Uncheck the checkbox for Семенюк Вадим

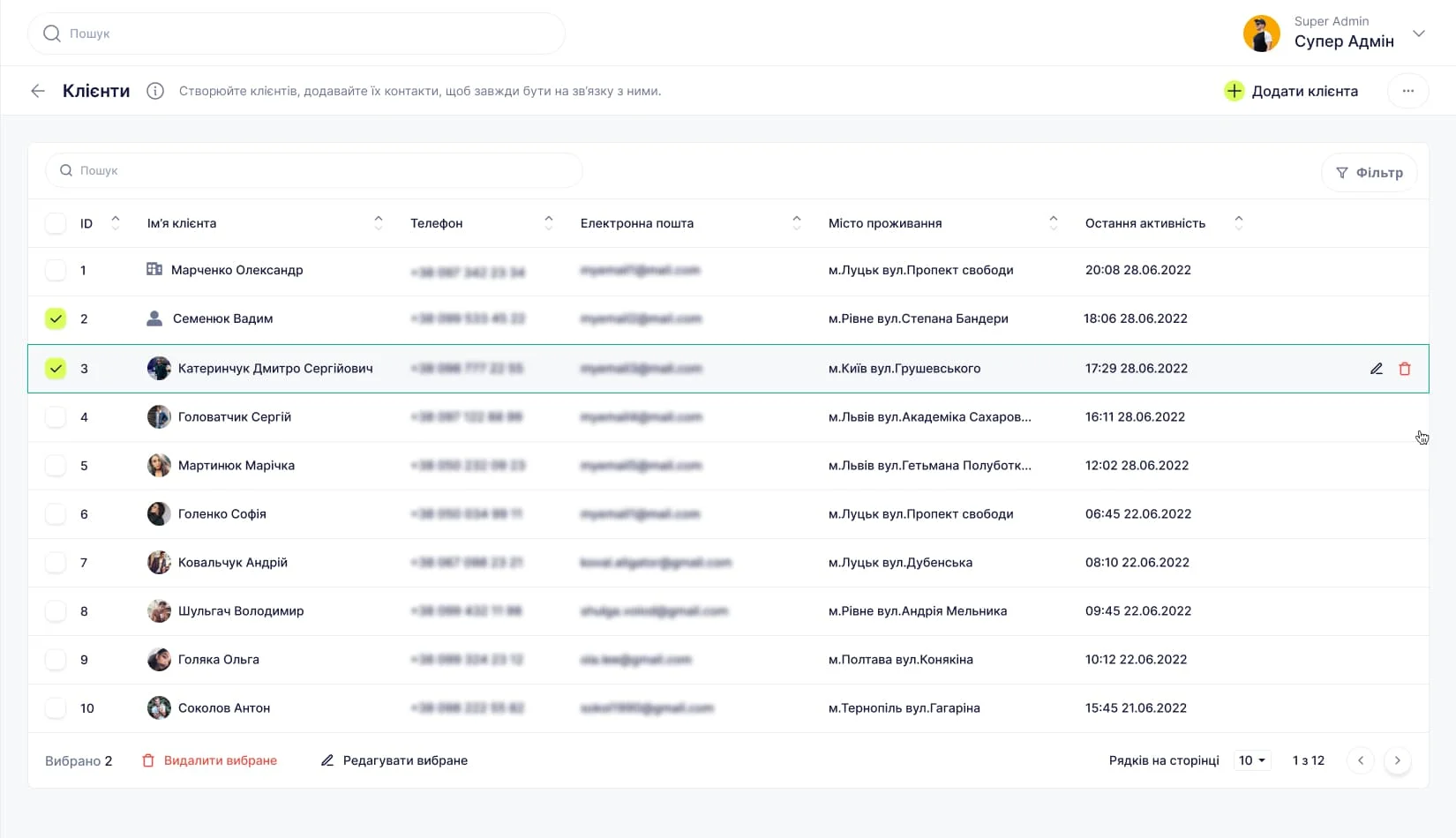click(x=56, y=318)
